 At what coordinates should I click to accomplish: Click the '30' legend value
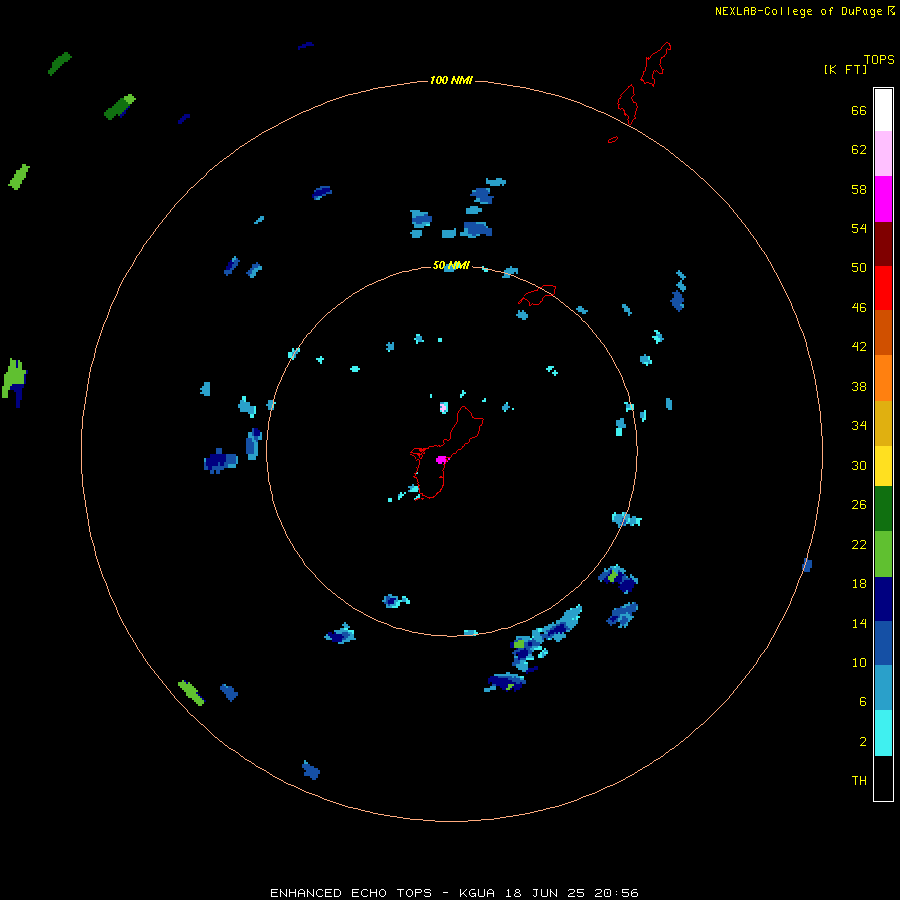[859, 465]
